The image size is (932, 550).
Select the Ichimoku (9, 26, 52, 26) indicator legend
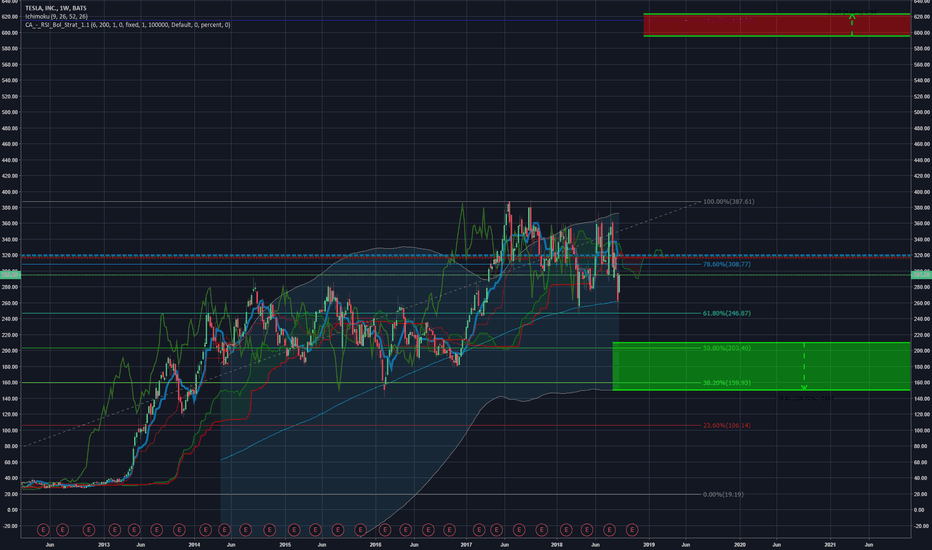56,17
